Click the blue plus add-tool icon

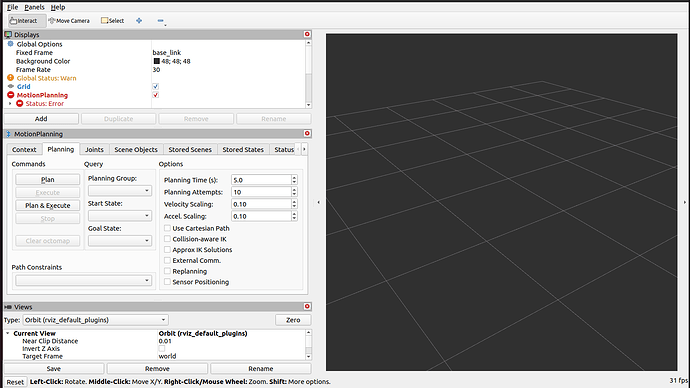click(139, 21)
